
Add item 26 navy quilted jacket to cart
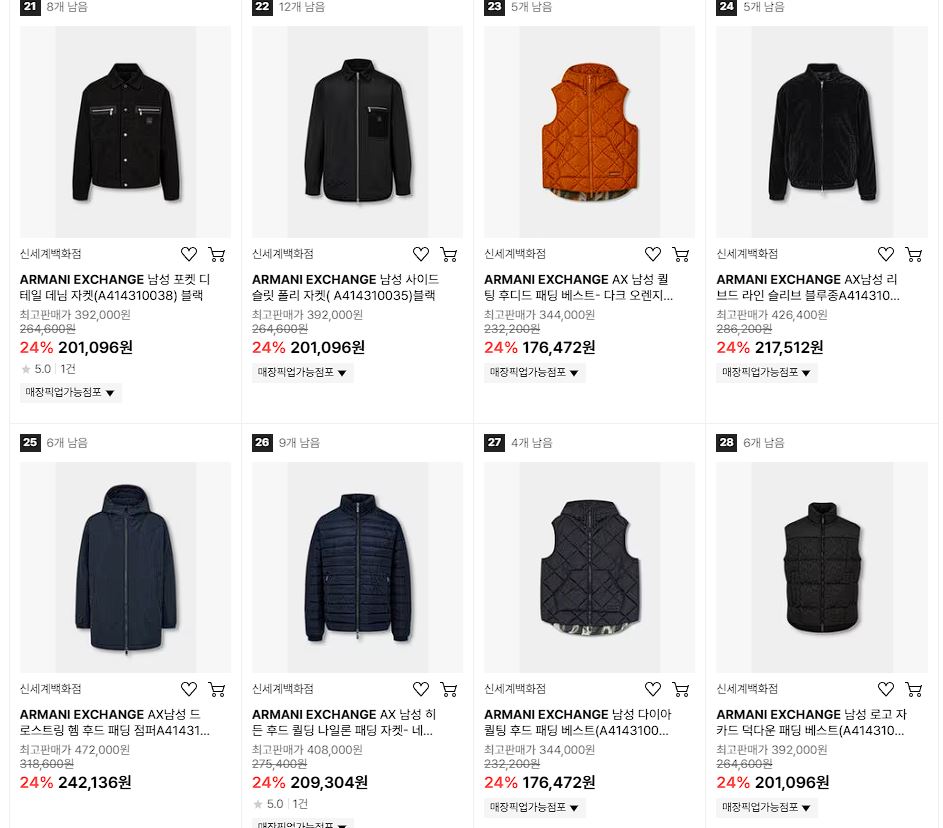pyautogui.click(x=449, y=690)
